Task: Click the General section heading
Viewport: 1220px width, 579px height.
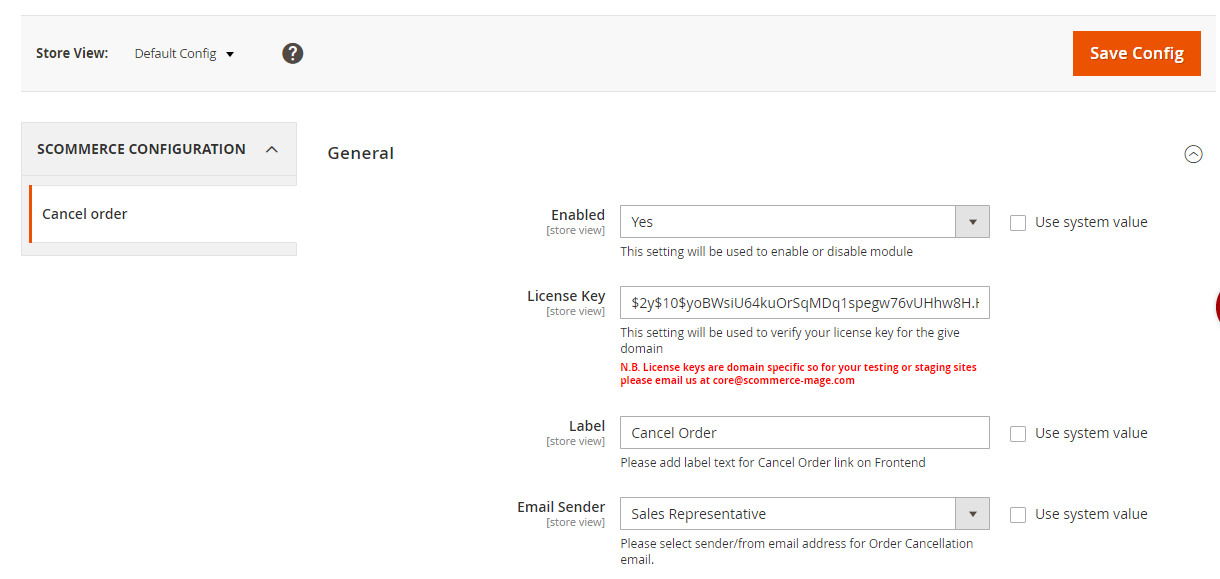Action: click(x=361, y=153)
